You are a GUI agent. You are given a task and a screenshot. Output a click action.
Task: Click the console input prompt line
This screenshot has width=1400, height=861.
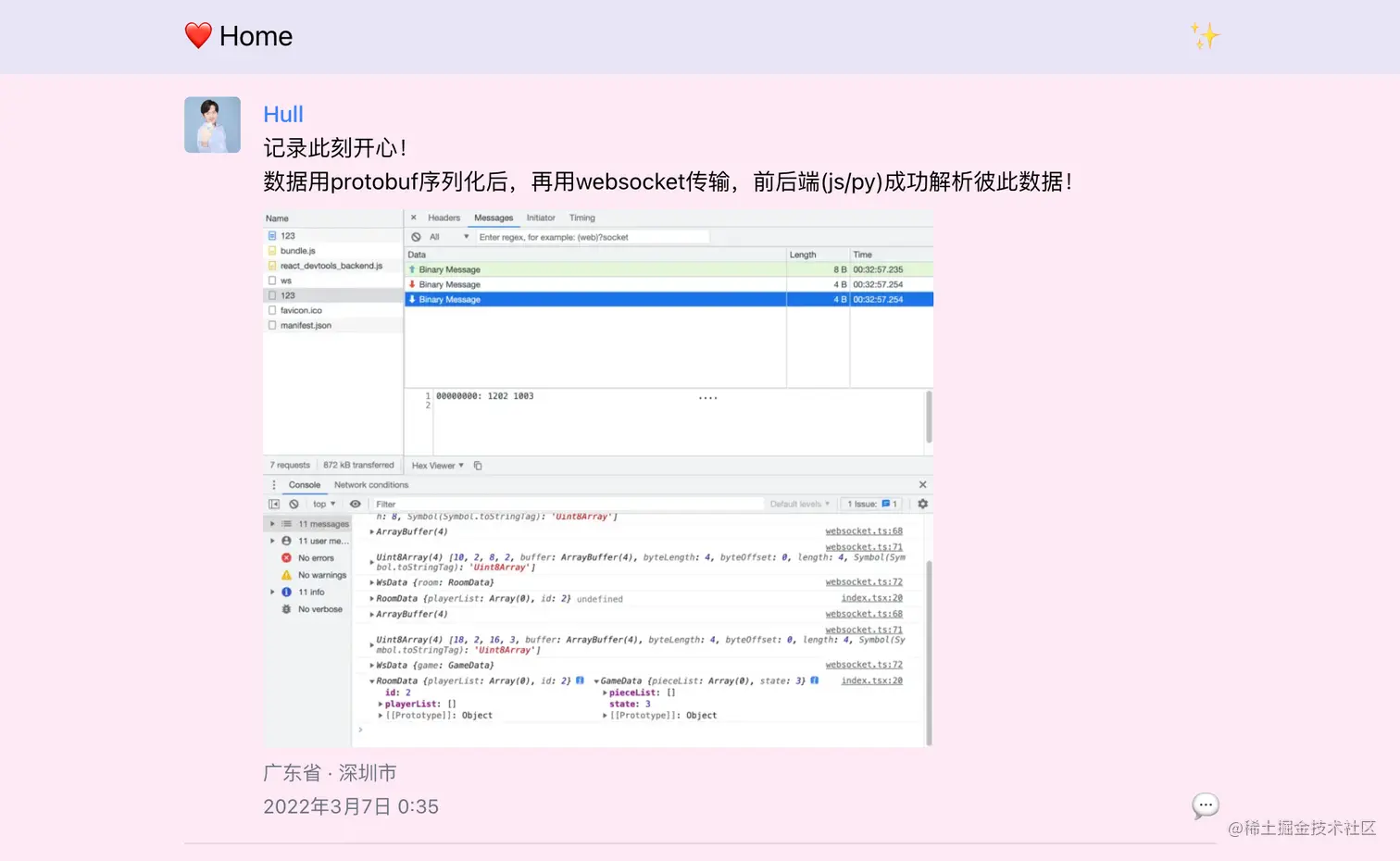click(639, 730)
